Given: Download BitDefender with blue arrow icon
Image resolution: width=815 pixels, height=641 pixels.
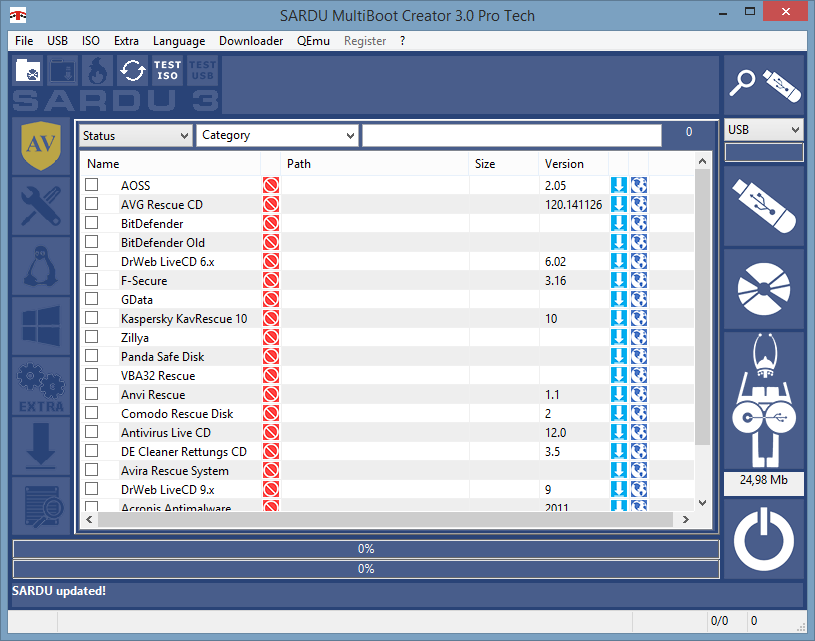Looking at the screenshot, I should (619, 224).
